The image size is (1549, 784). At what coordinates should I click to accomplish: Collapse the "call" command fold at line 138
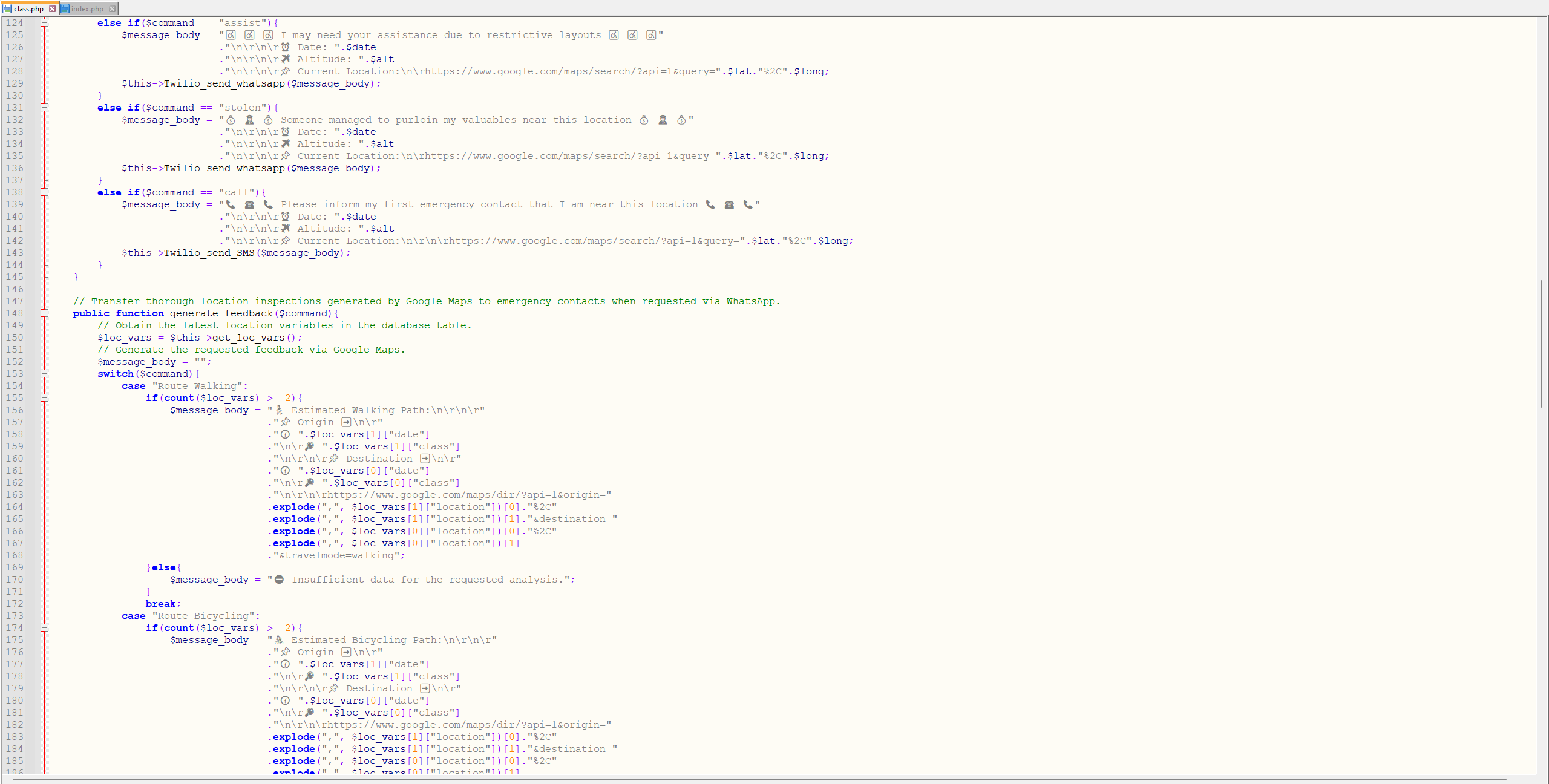45,192
